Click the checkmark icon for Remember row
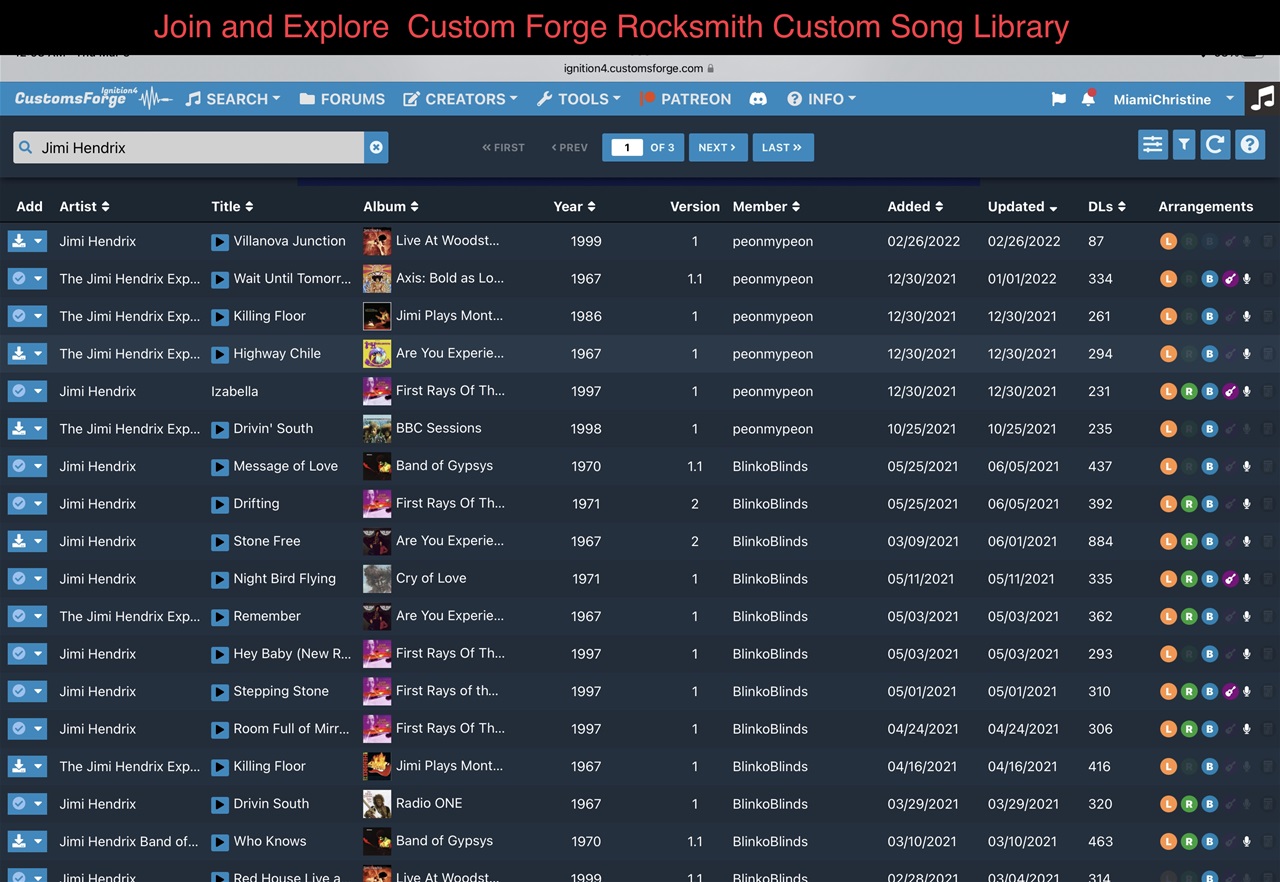 [x=18, y=616]
